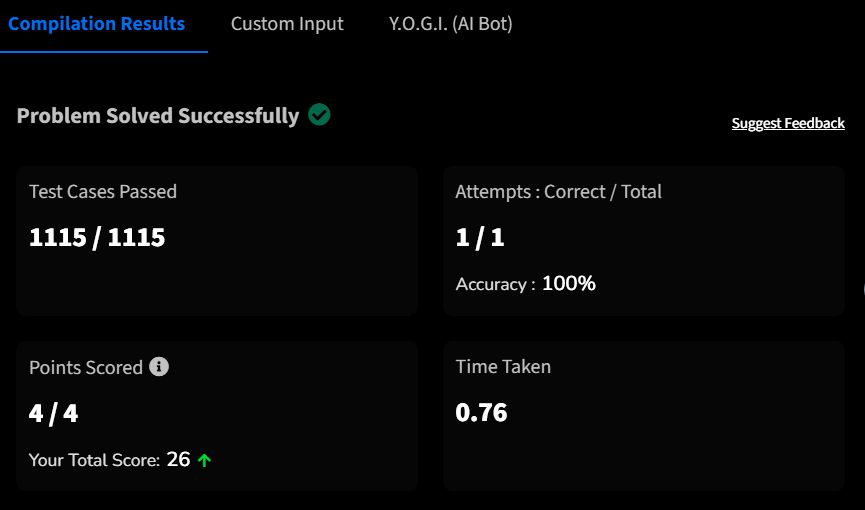Switch to the Custom Input tab
Viewport: 865px width, 510px height.
click(287, 24)
